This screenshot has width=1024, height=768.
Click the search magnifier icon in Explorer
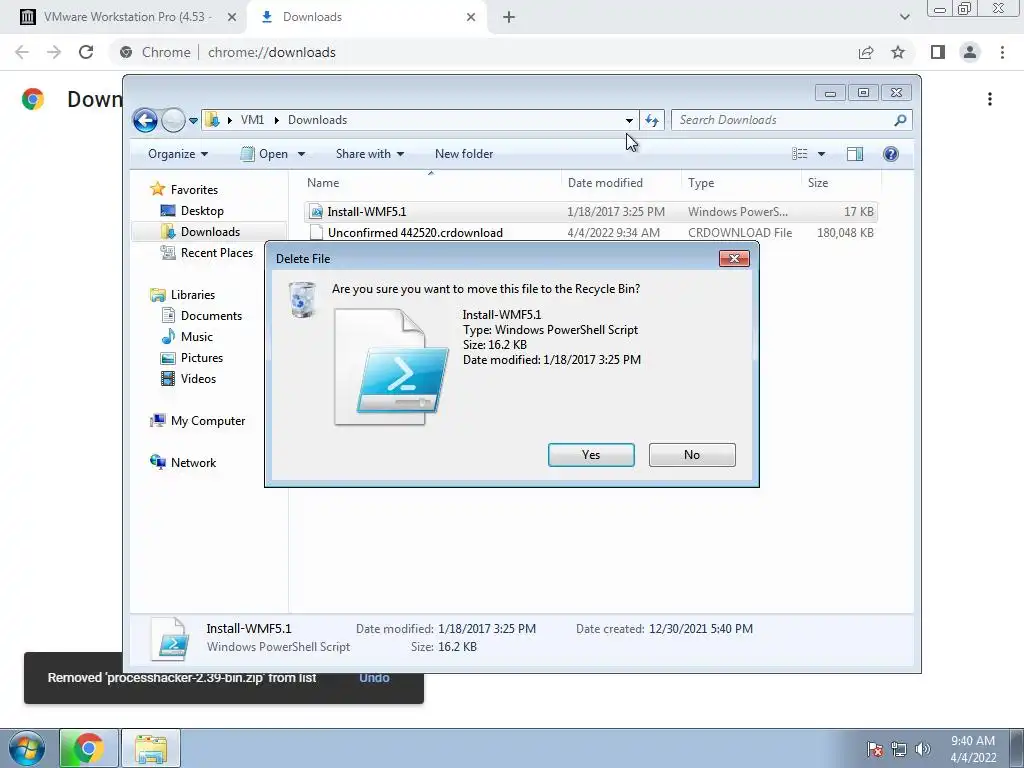tap(901, 120)
